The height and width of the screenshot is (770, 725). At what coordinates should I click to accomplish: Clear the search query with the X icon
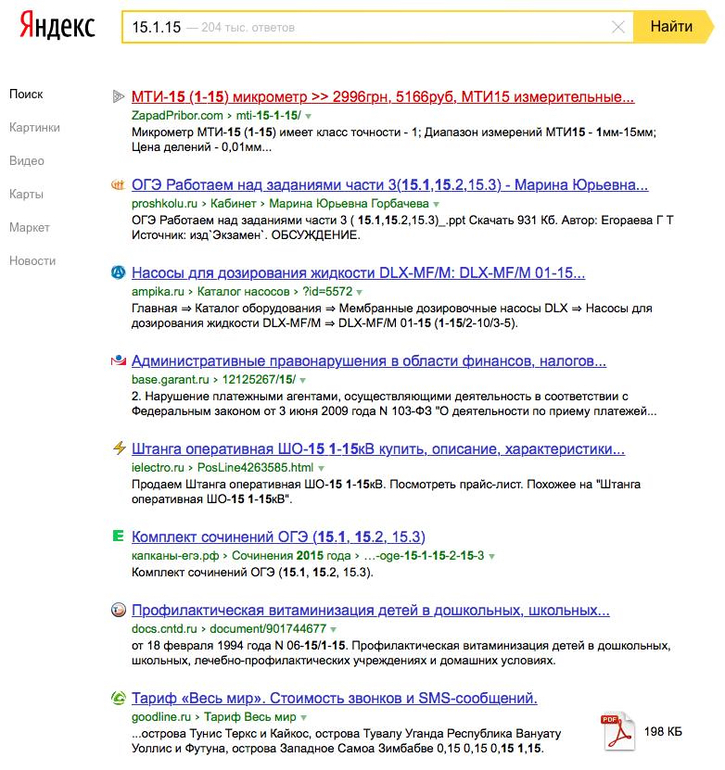pyautogui.click(x=619, y=28)
